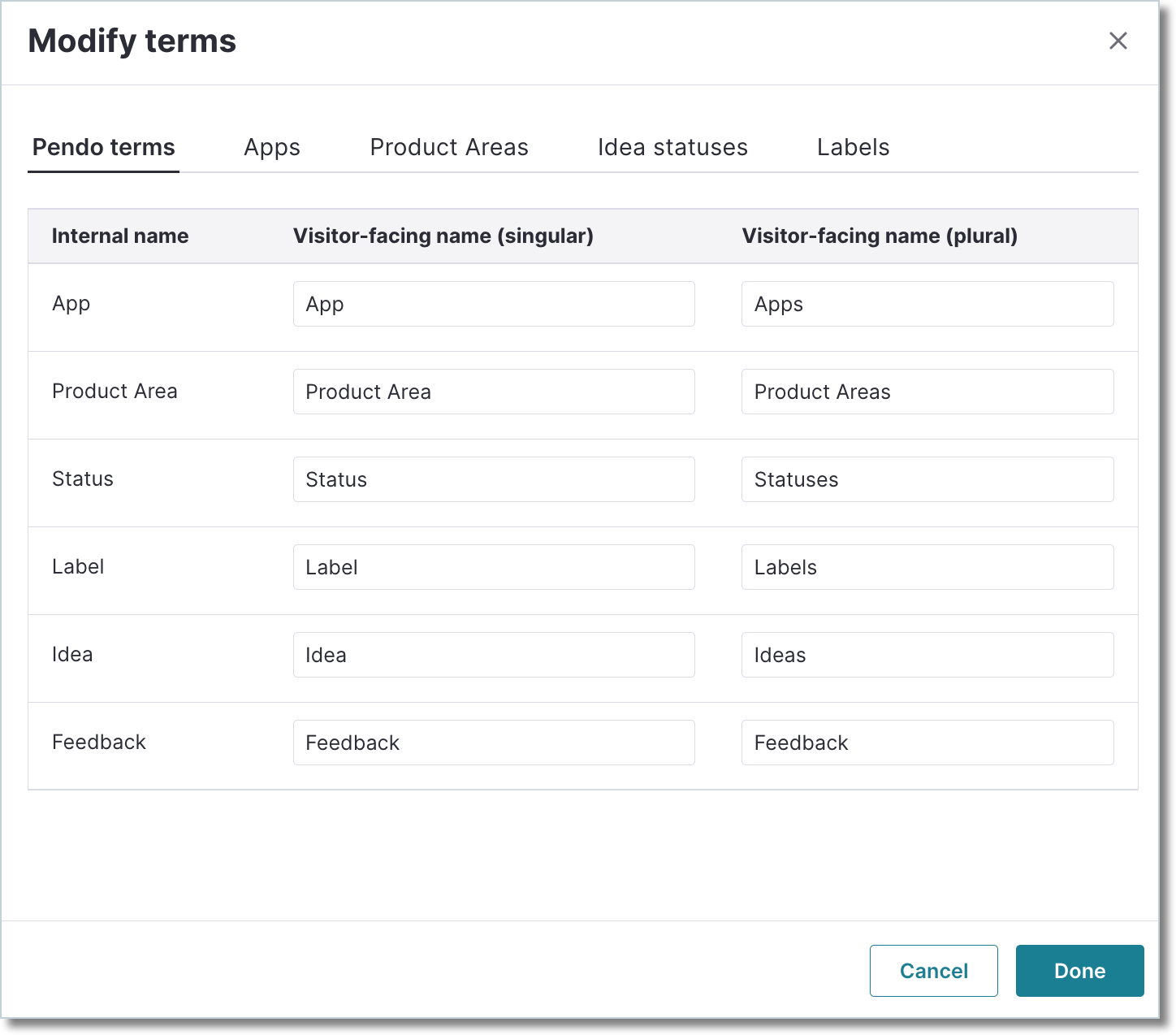Image resolution: width=1176 pixels, height=1035 pixels.
Task: Open the Apps tab
Action: 272,147
